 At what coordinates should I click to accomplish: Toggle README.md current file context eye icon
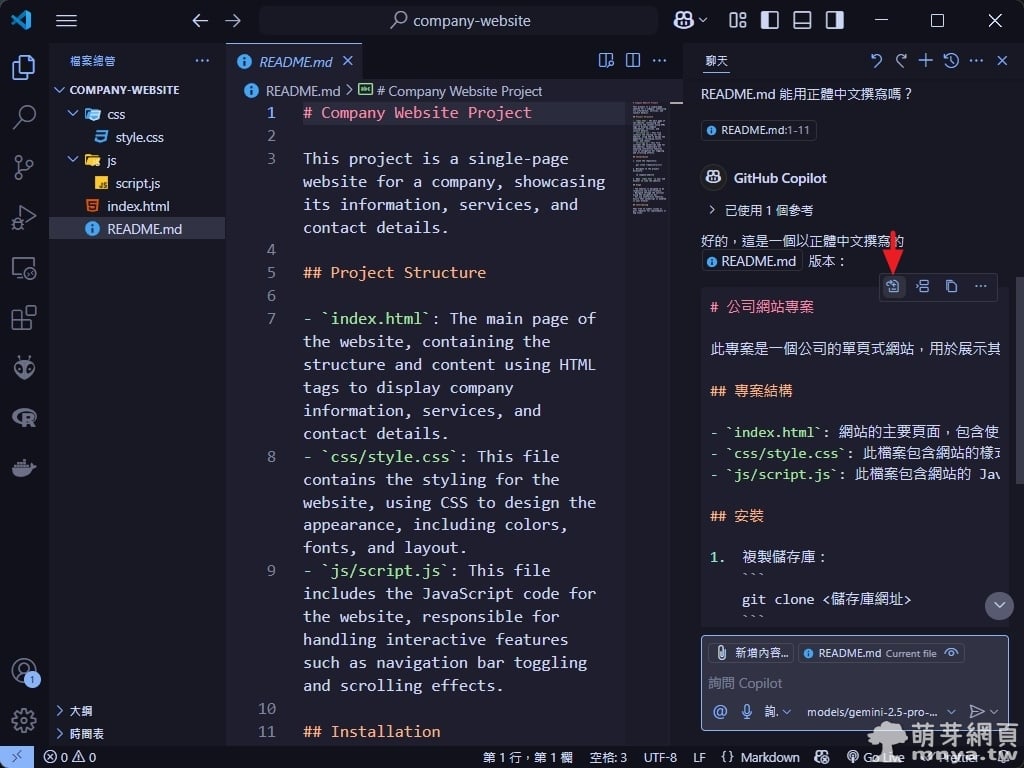pos(952,653)
